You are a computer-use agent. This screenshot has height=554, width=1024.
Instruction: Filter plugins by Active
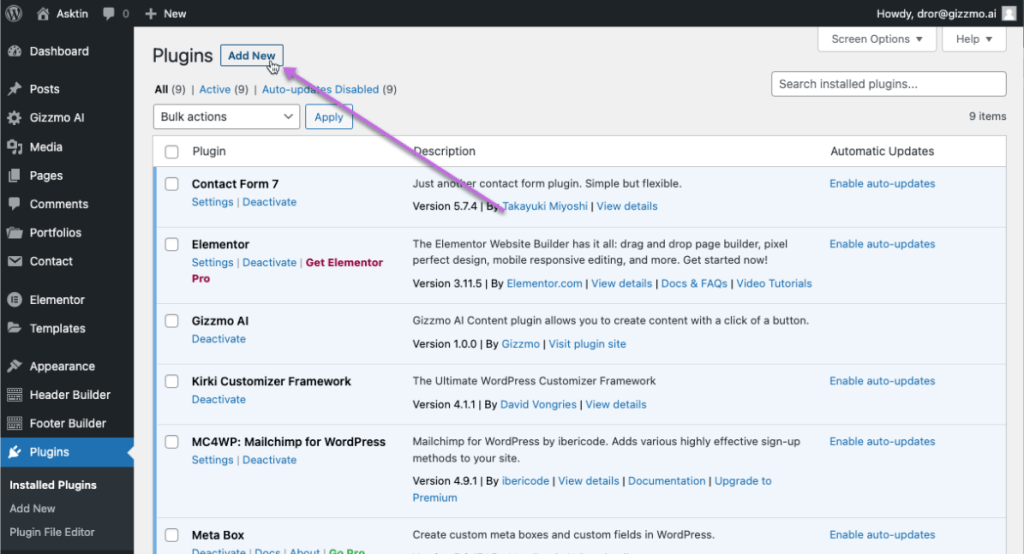tap(215, 90)
